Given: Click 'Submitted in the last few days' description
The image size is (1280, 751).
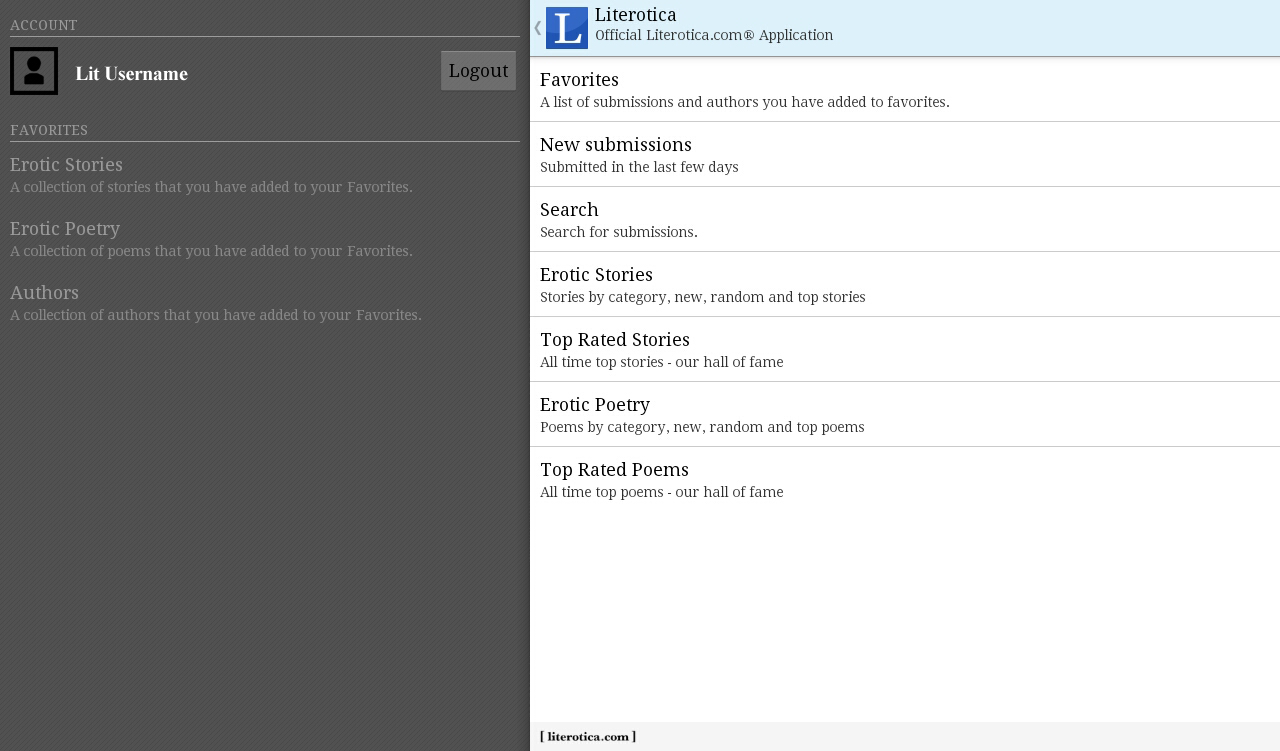Looking at the screenshot, I should [639, 167].
